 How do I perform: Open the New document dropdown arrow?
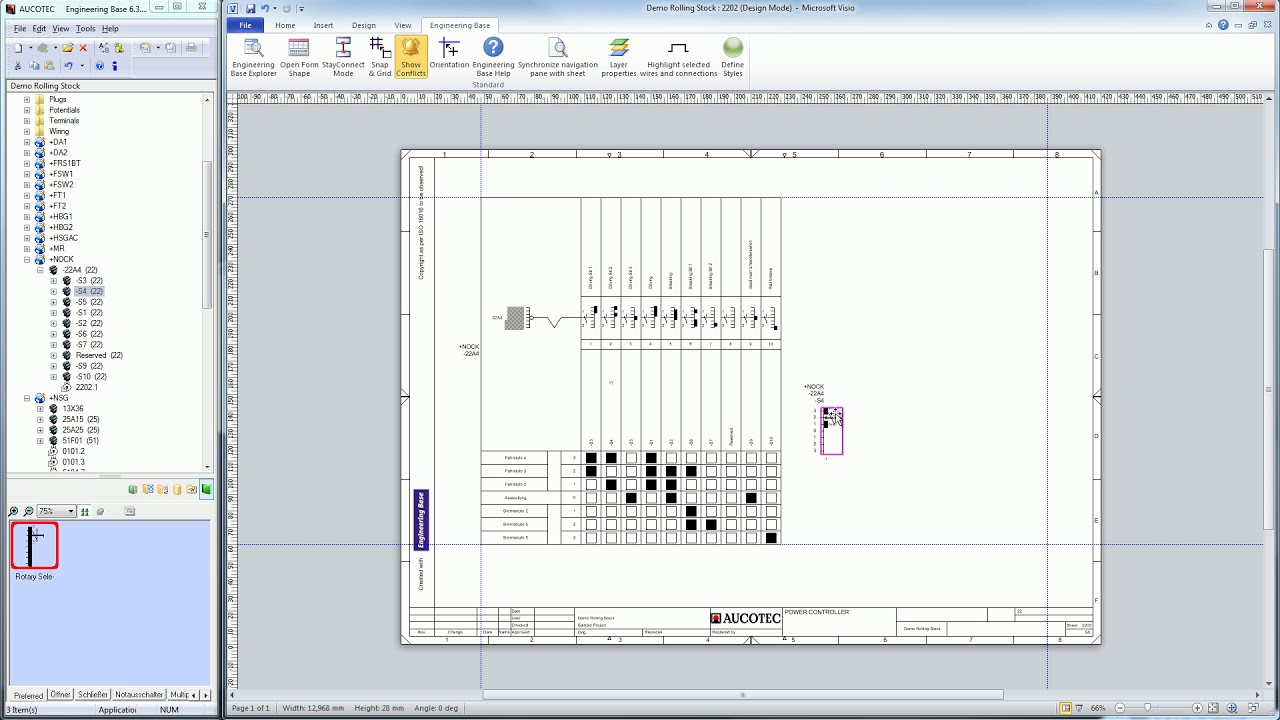[x=29, y=48]
